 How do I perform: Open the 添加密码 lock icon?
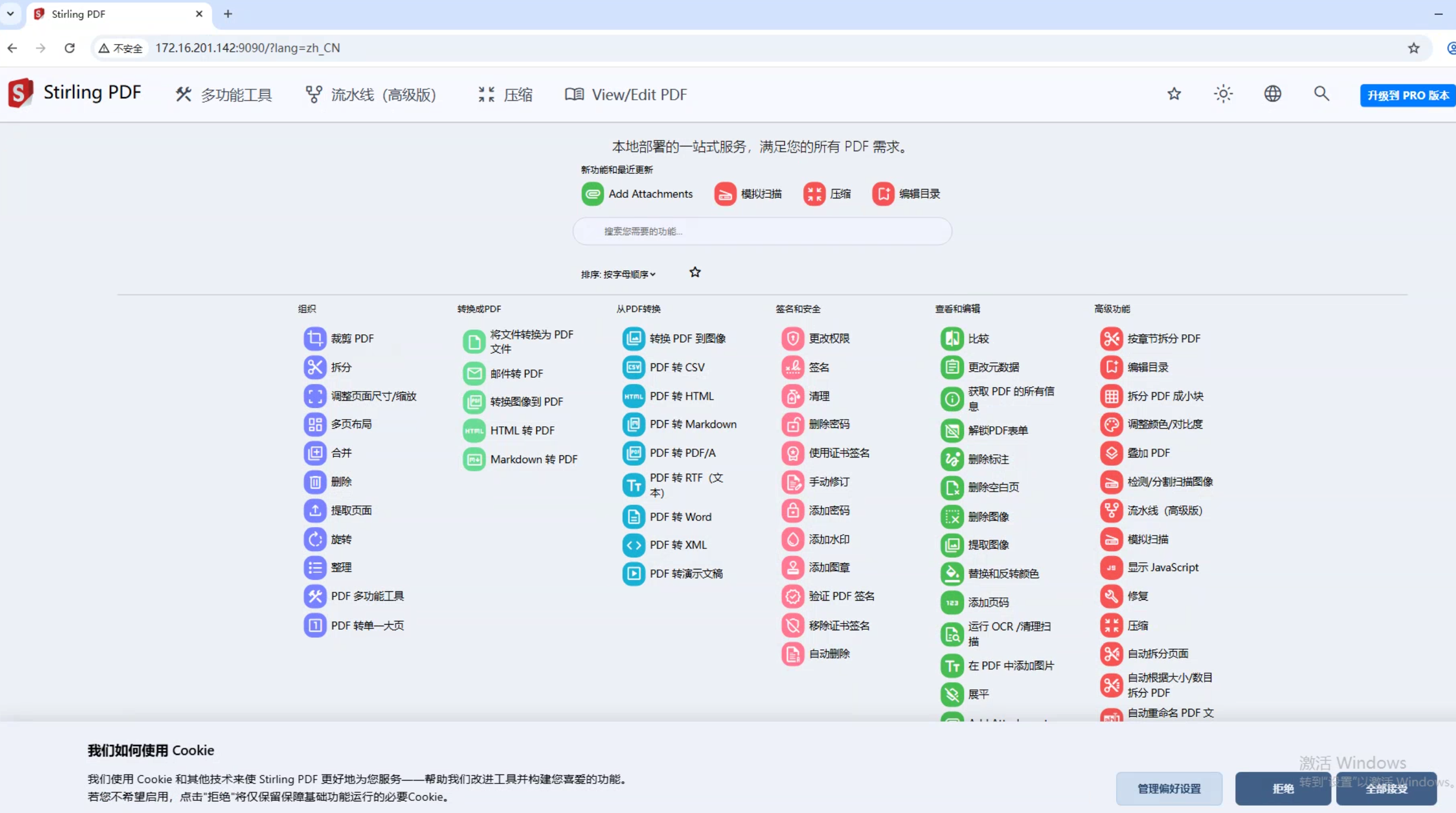(x=793, y=511)
